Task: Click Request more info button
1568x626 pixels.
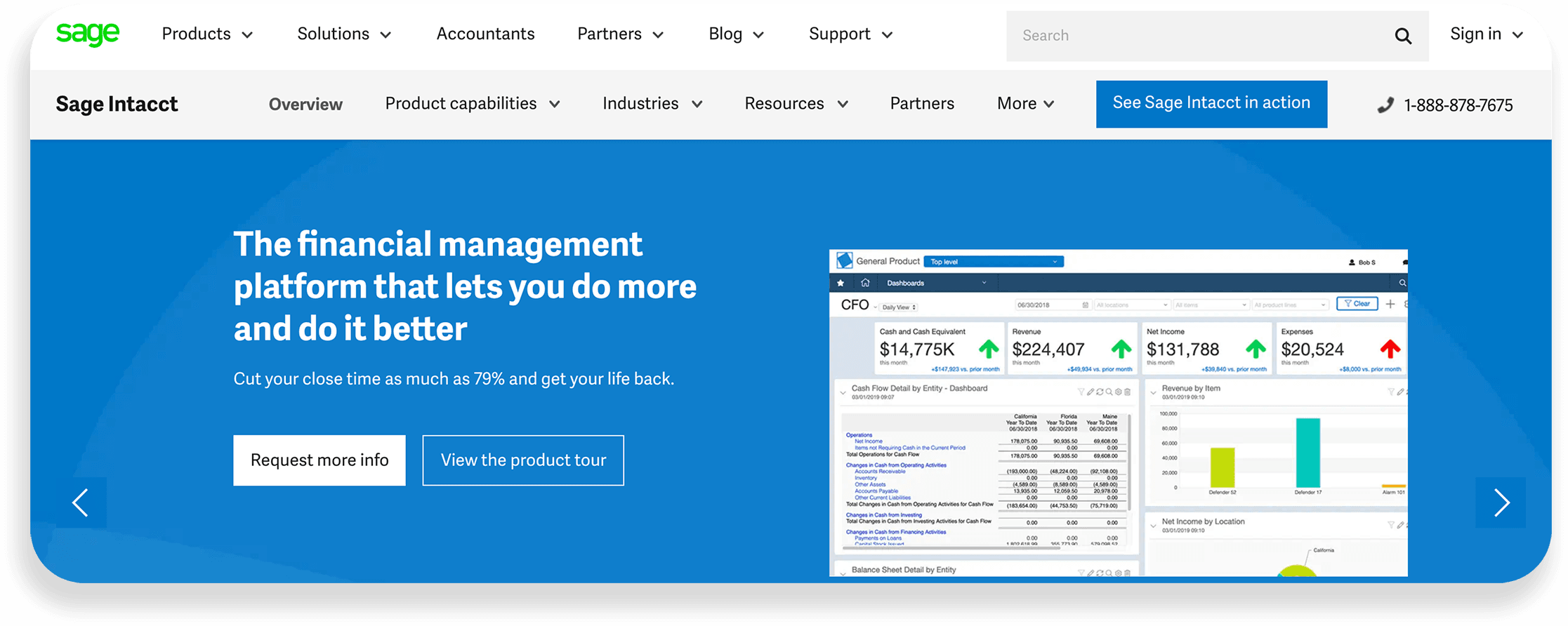Action: point(319,460)
